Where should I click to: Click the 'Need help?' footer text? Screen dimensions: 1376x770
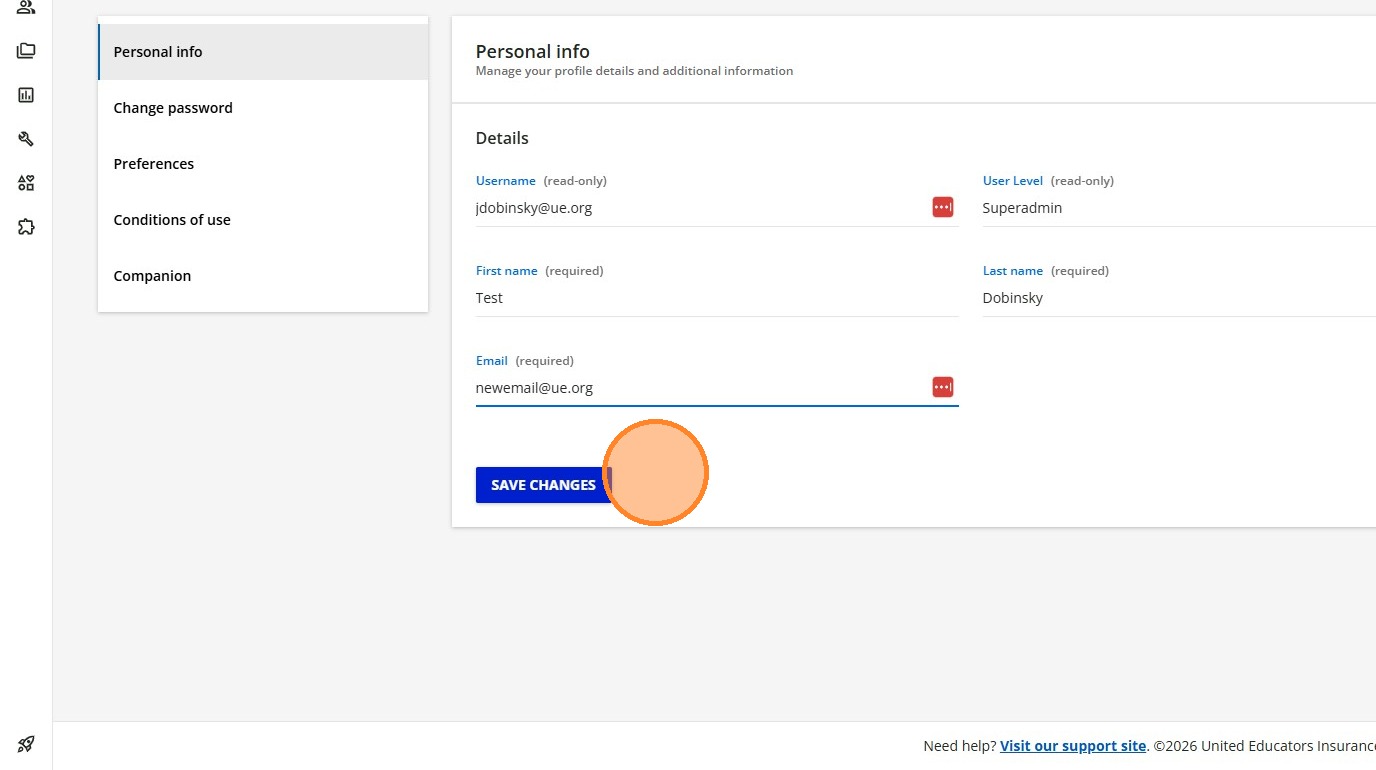(960, 746)
